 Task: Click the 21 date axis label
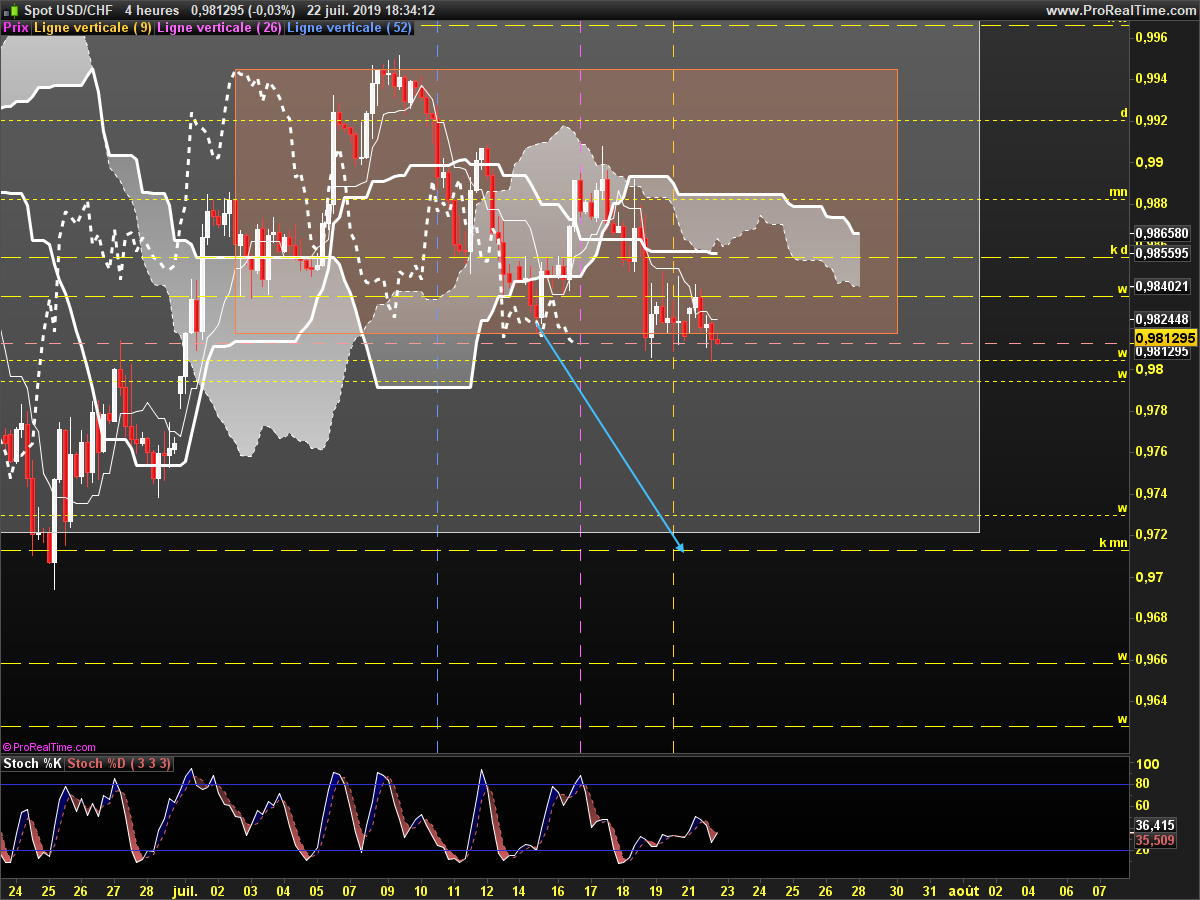(688, 889)
